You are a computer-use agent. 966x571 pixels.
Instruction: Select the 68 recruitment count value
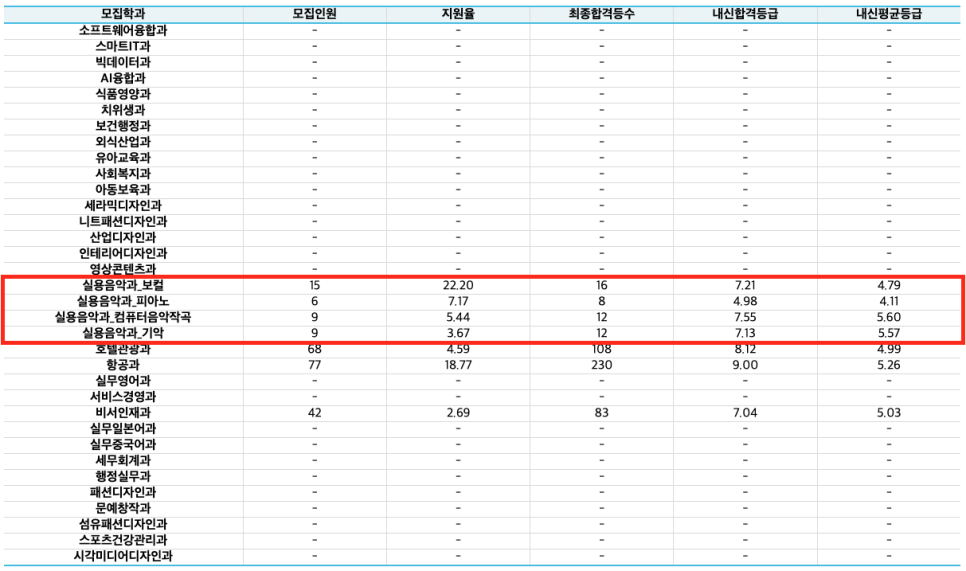pos(314,349)
